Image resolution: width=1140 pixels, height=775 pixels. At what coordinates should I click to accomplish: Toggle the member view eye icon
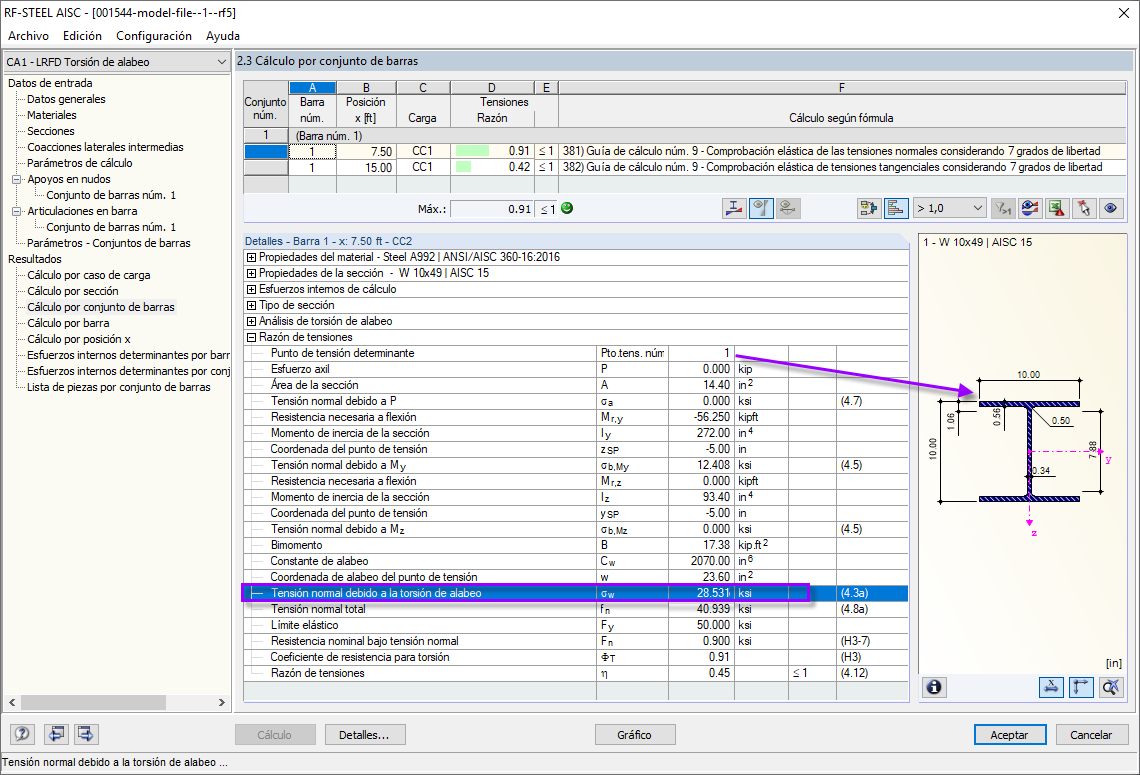pyautogui.click(x=760, y=209)
